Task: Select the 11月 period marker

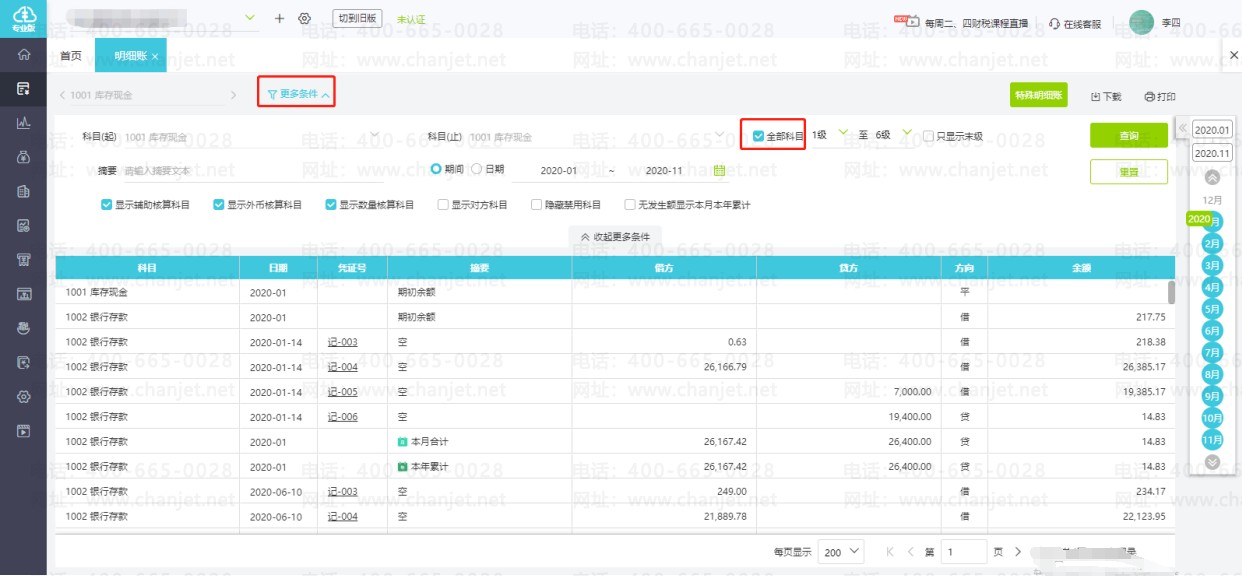Action: click(1212, 439)
